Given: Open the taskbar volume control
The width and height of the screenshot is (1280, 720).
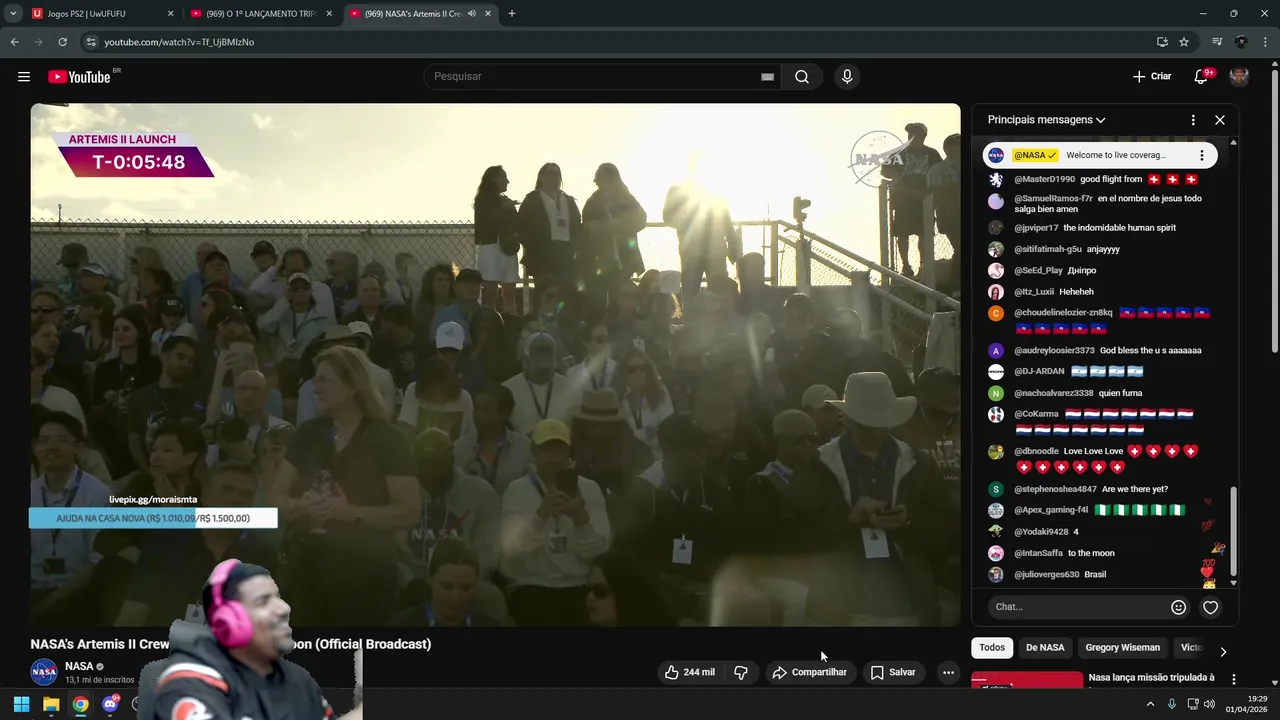Looking at the screenshot, I should tap(1209, 704).
